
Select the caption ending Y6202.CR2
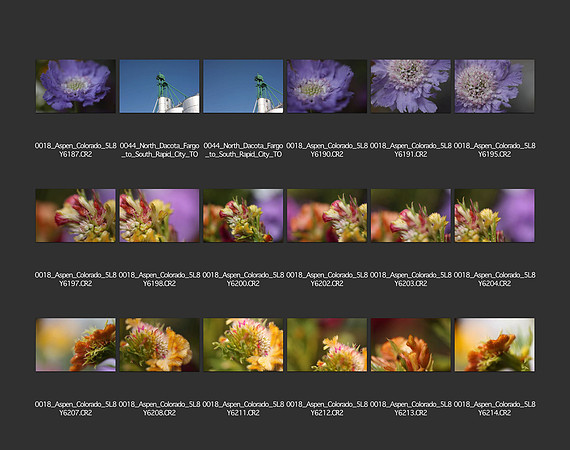(327, 279)
